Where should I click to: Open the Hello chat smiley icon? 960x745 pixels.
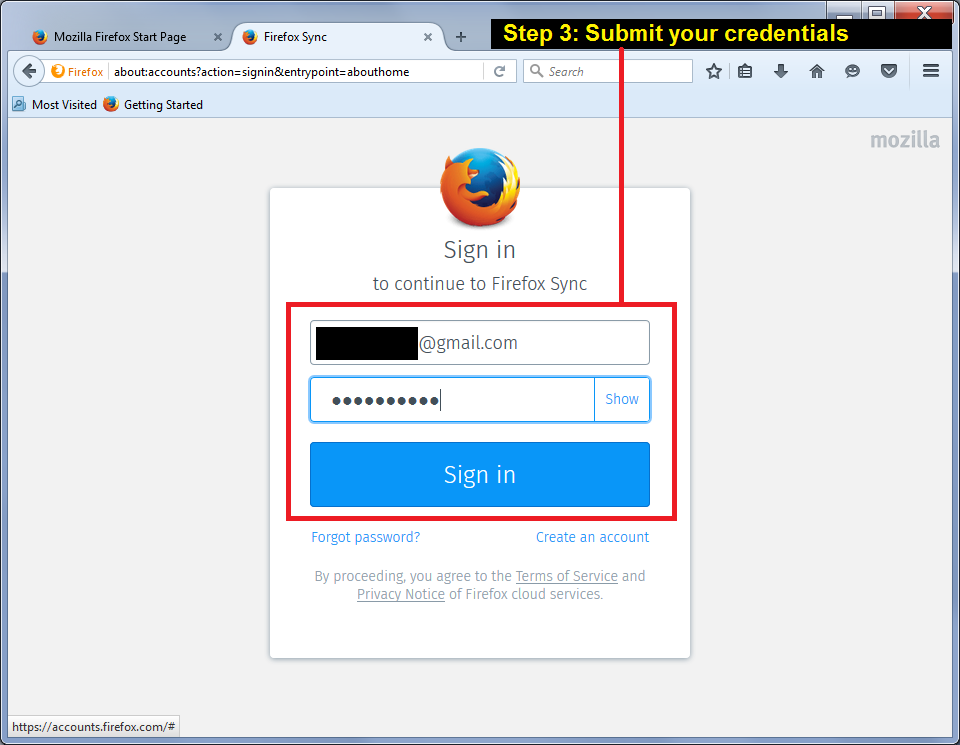pyautogui.click(x=852, y=72)
